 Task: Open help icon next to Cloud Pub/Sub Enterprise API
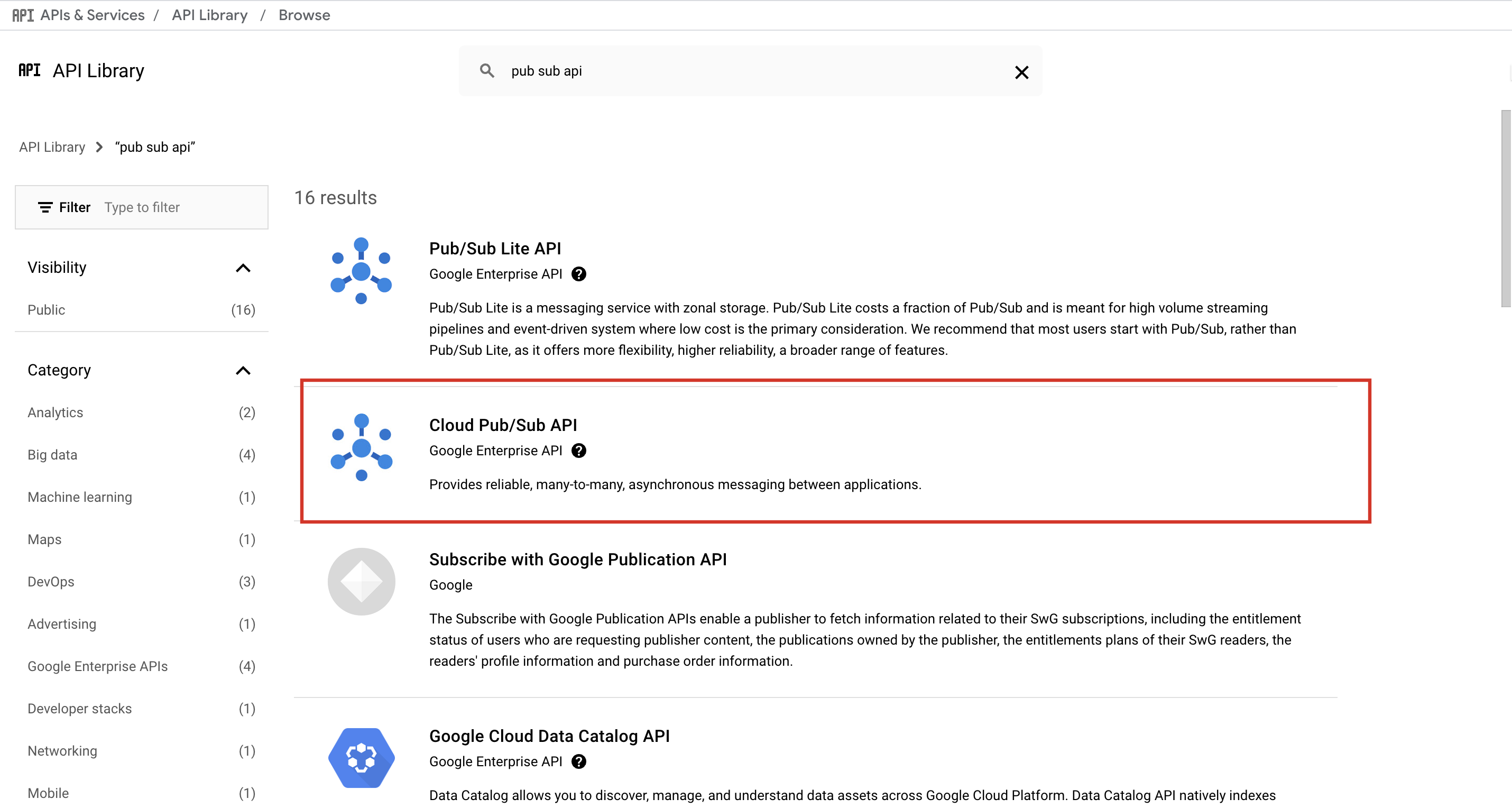(x=579, y=451)
